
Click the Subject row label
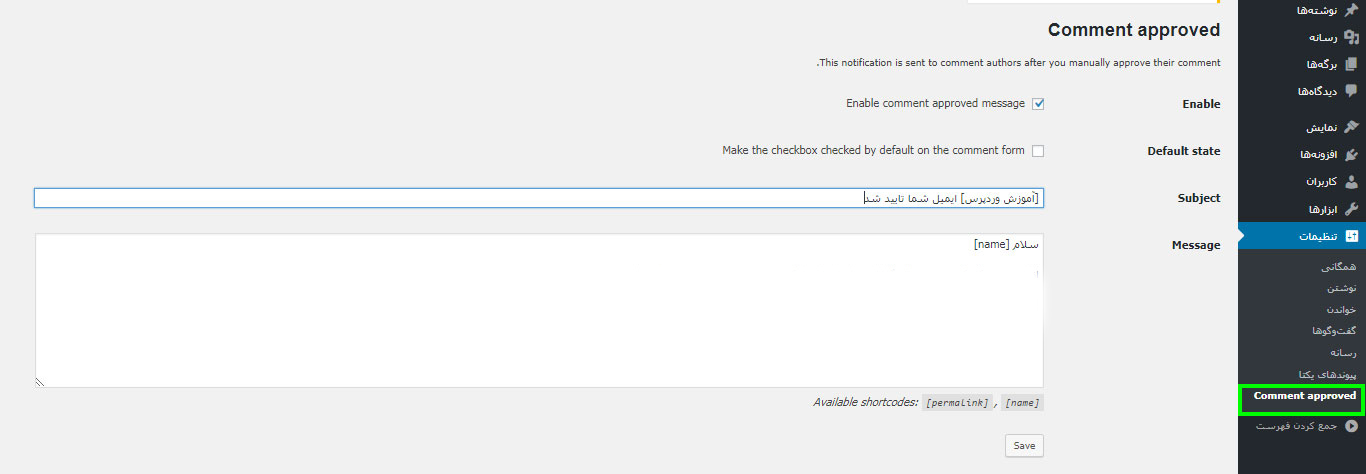point(1199,198)
